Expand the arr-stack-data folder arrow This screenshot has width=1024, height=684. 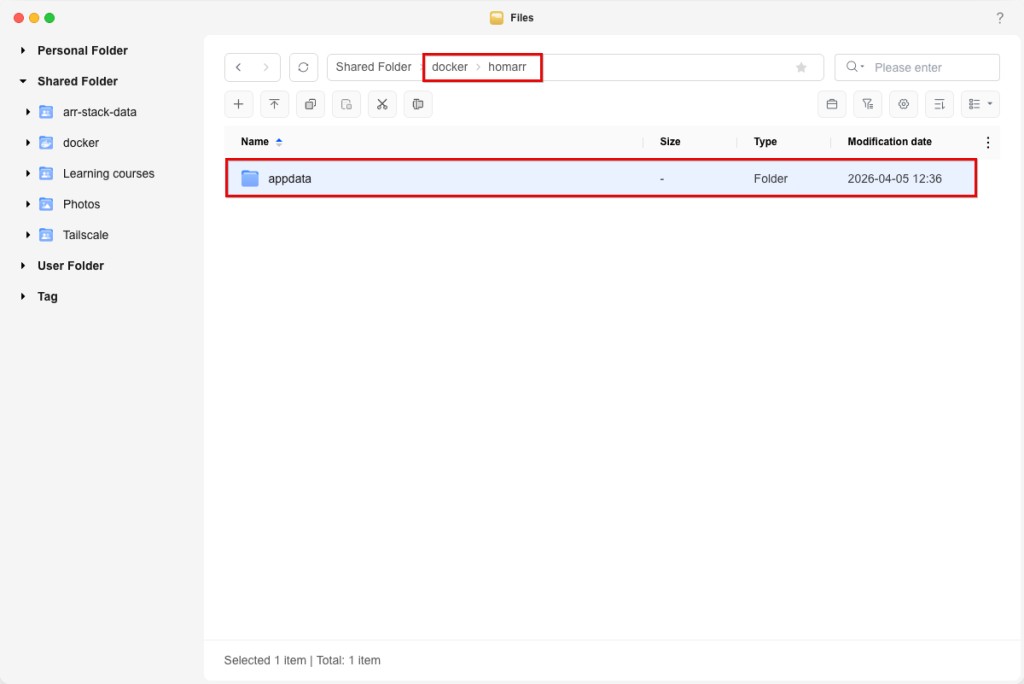28,112
